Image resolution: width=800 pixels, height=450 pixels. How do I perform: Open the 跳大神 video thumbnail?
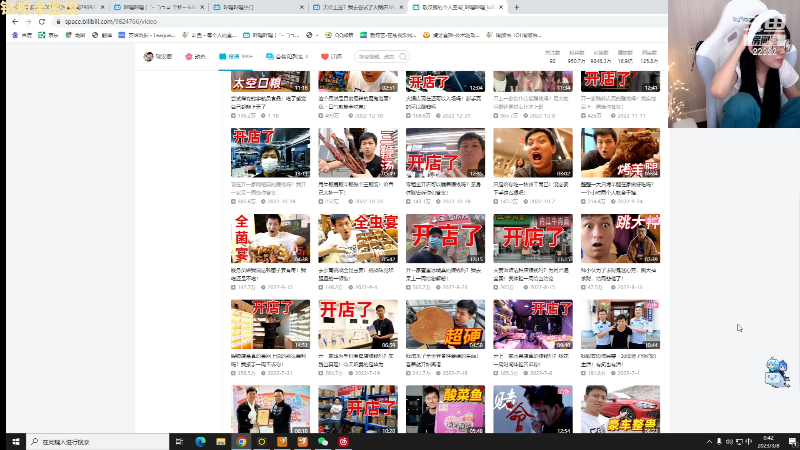[620, 238]
